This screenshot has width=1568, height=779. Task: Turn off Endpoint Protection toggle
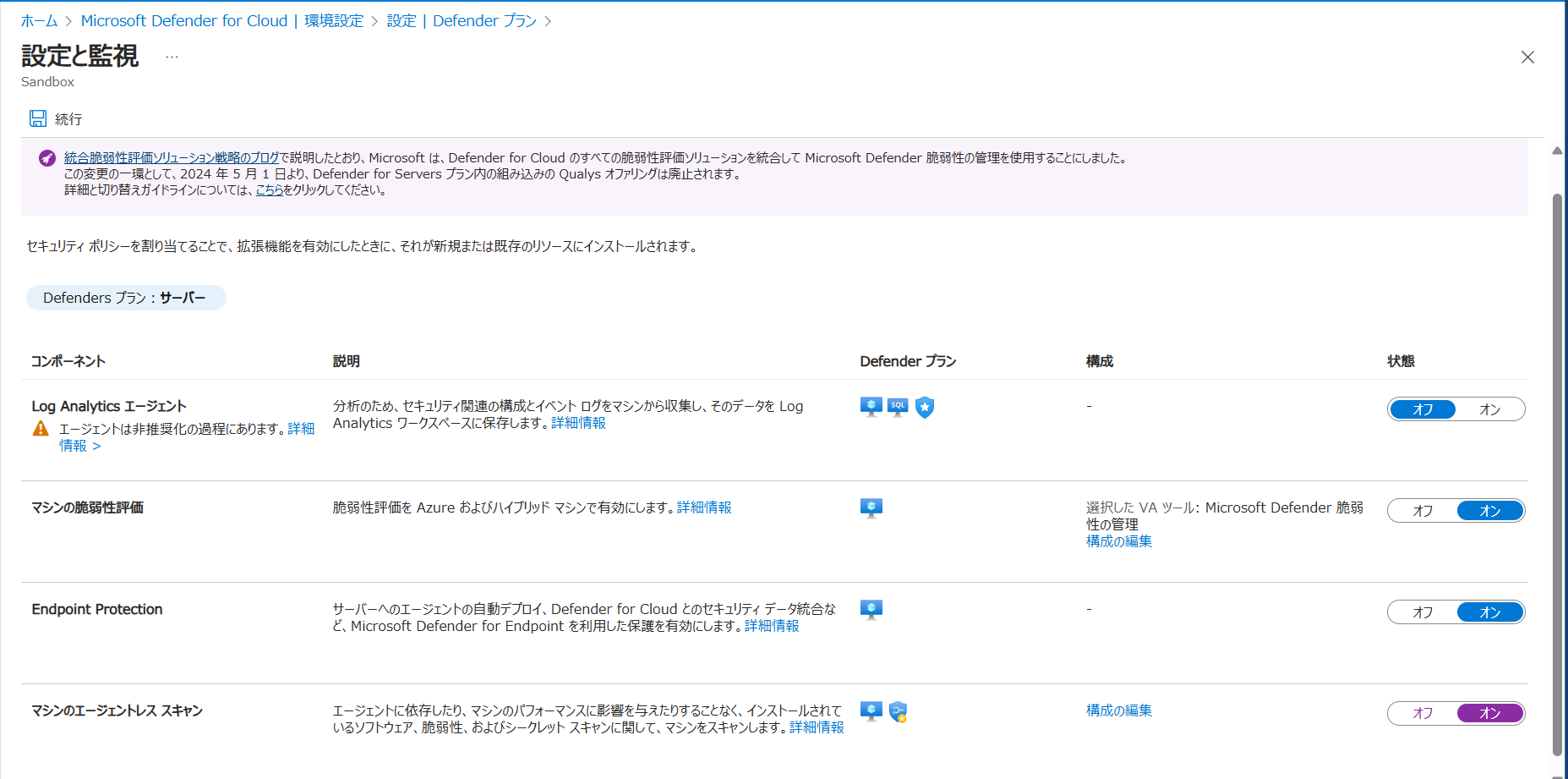1423,612
